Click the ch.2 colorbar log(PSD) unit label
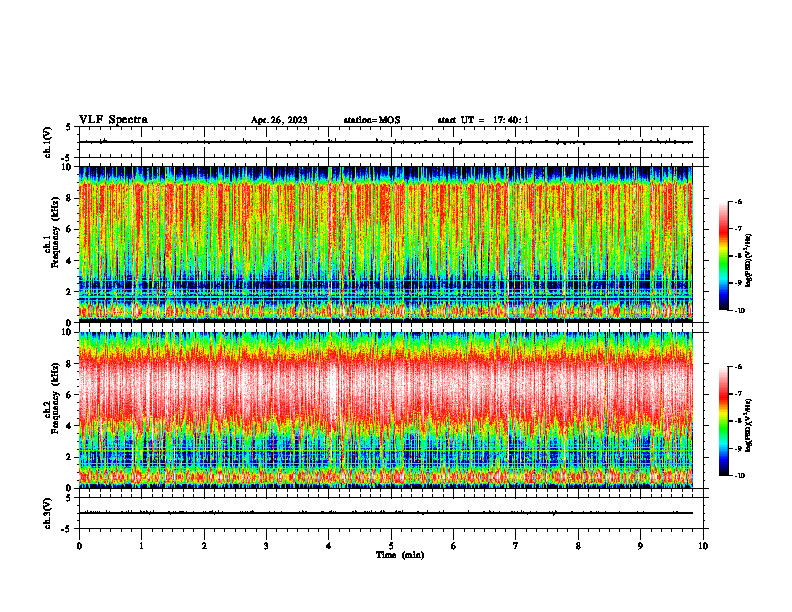The image size is (792, 612). (748, 426)
